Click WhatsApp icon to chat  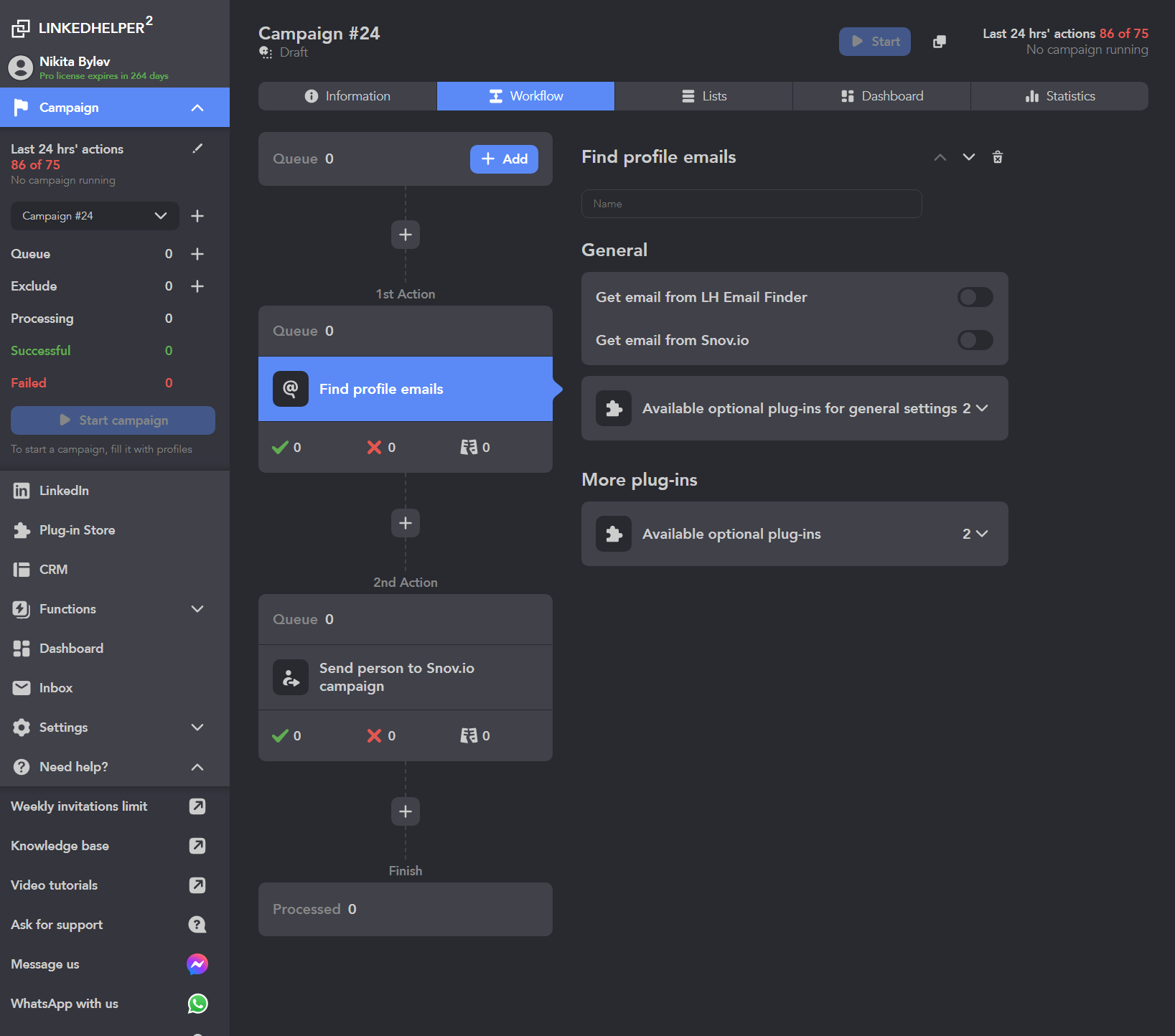coord(197,1004)
